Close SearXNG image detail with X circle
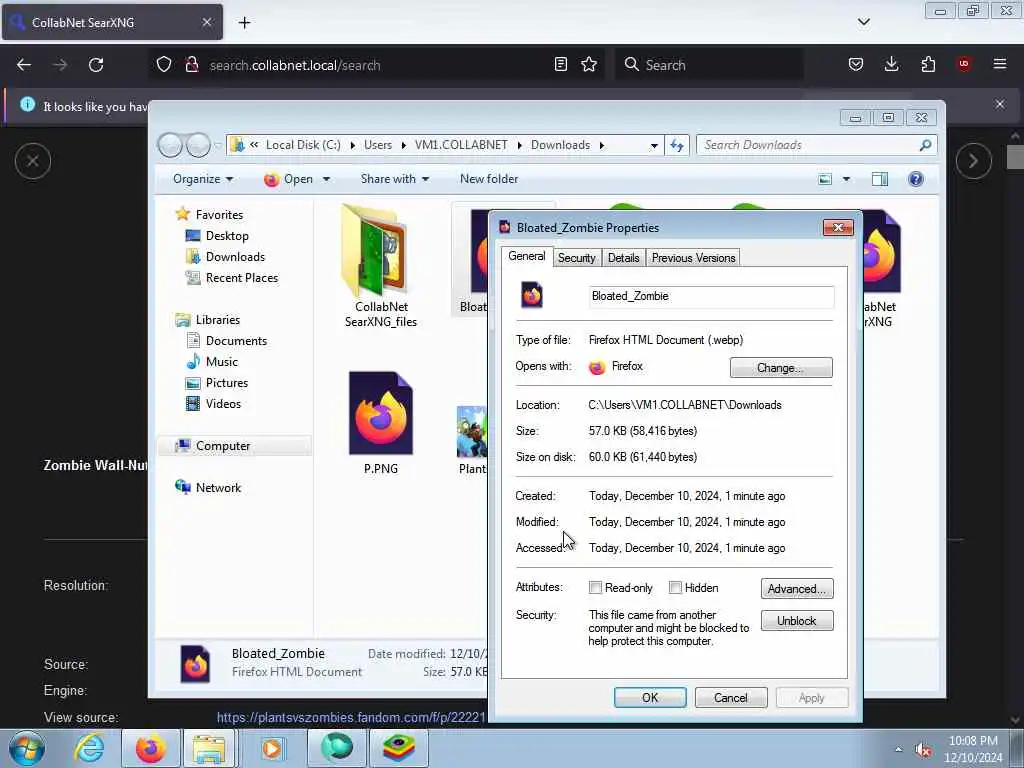The width and height of the screenshot is (1024, 768). pyautogui.click(x=33, y=161)
